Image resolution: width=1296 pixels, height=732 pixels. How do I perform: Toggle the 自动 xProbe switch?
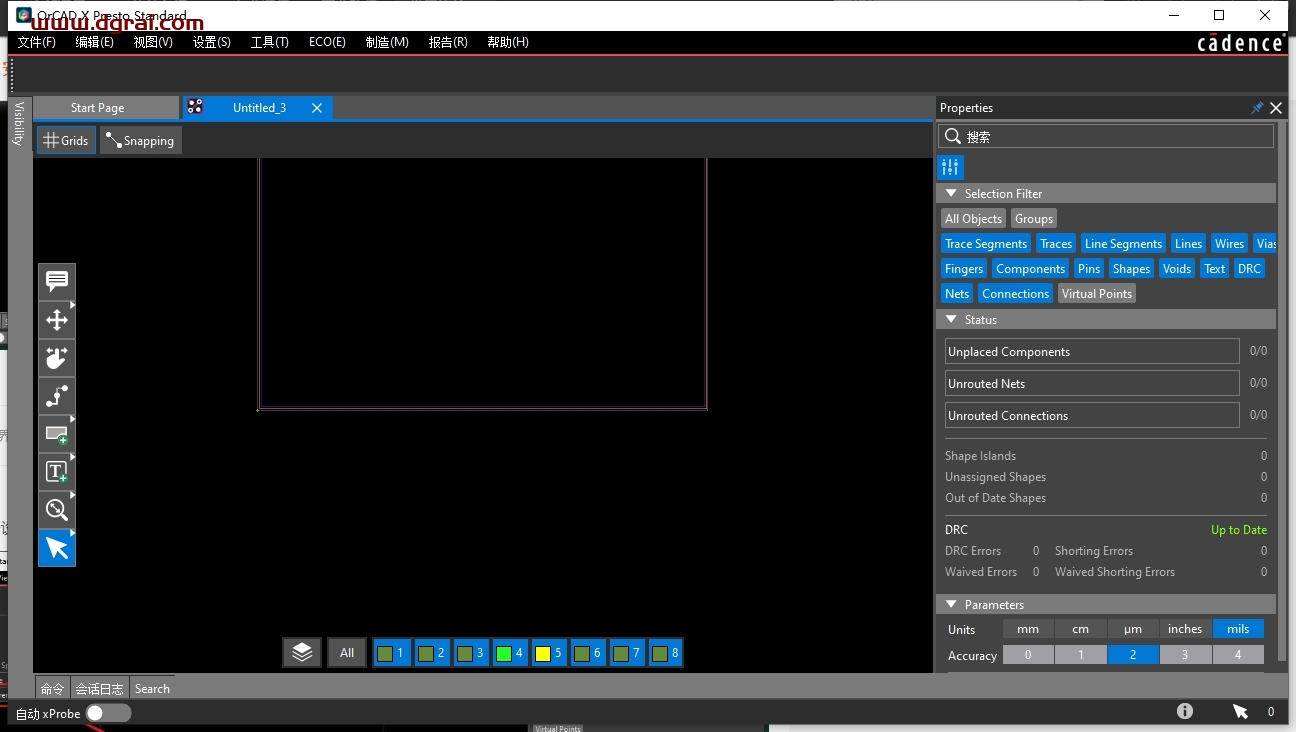pyautogui.click(x=108, y=713)
